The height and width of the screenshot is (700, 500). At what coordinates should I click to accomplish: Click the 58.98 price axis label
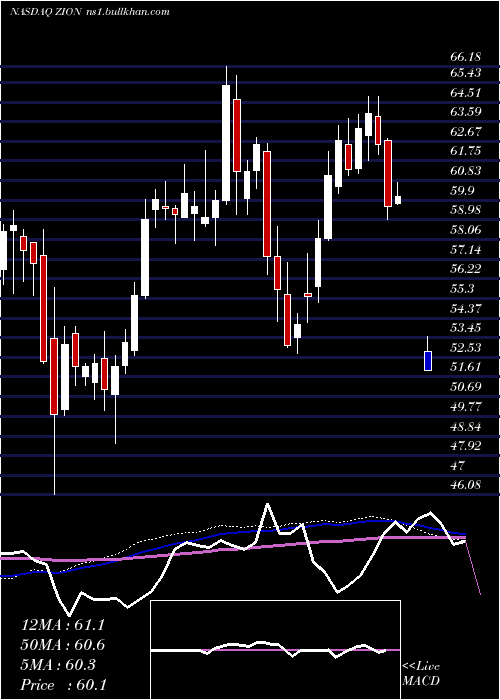click(x=465, y=210)
